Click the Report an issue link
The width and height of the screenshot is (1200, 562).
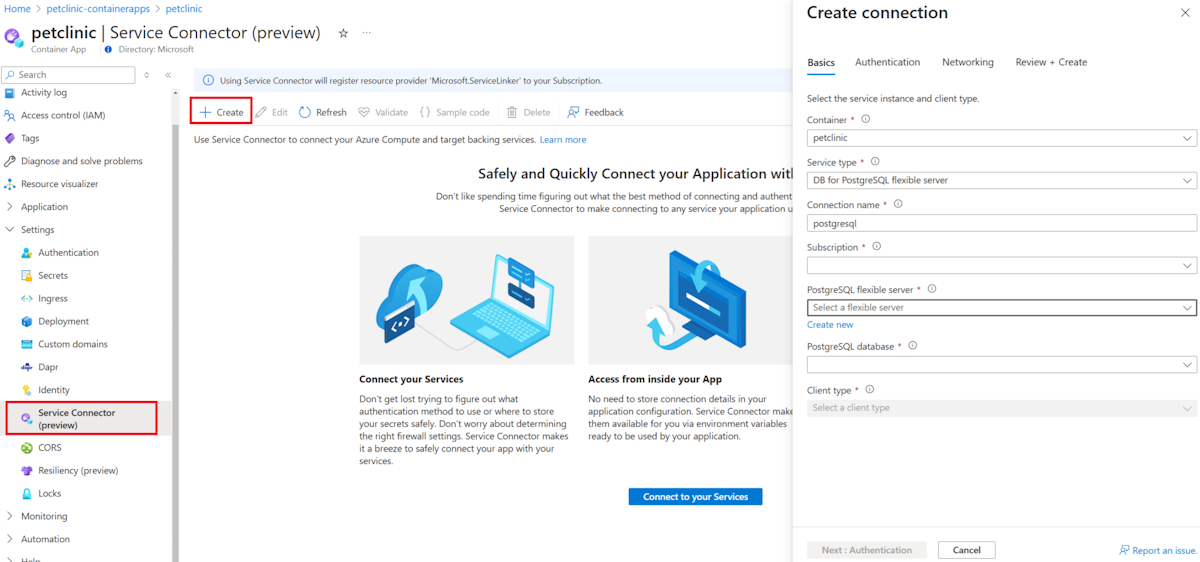(x=1157, y=550)
